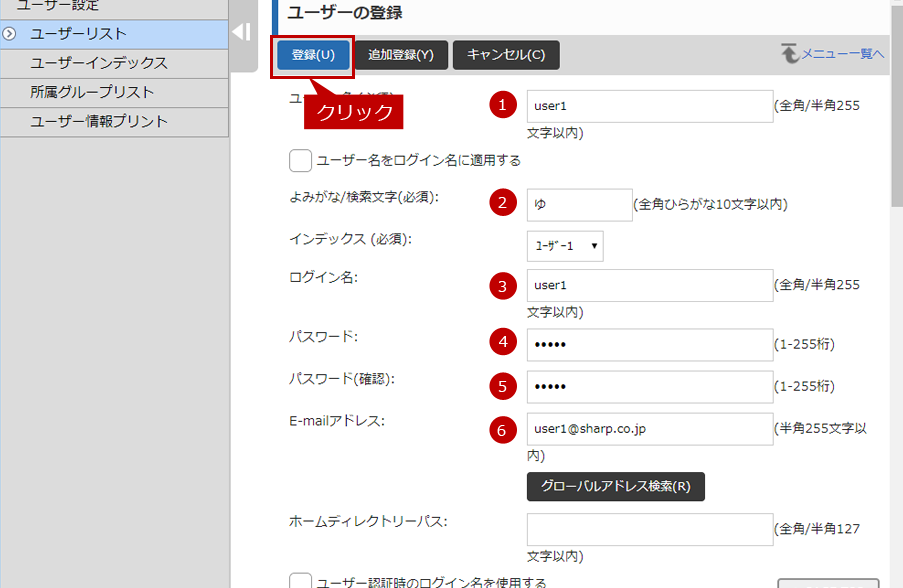Open ユーザー情報プリント in the side menu
Image resolution: width=903 pixels, height=588 pixels.
pos(114,122)
